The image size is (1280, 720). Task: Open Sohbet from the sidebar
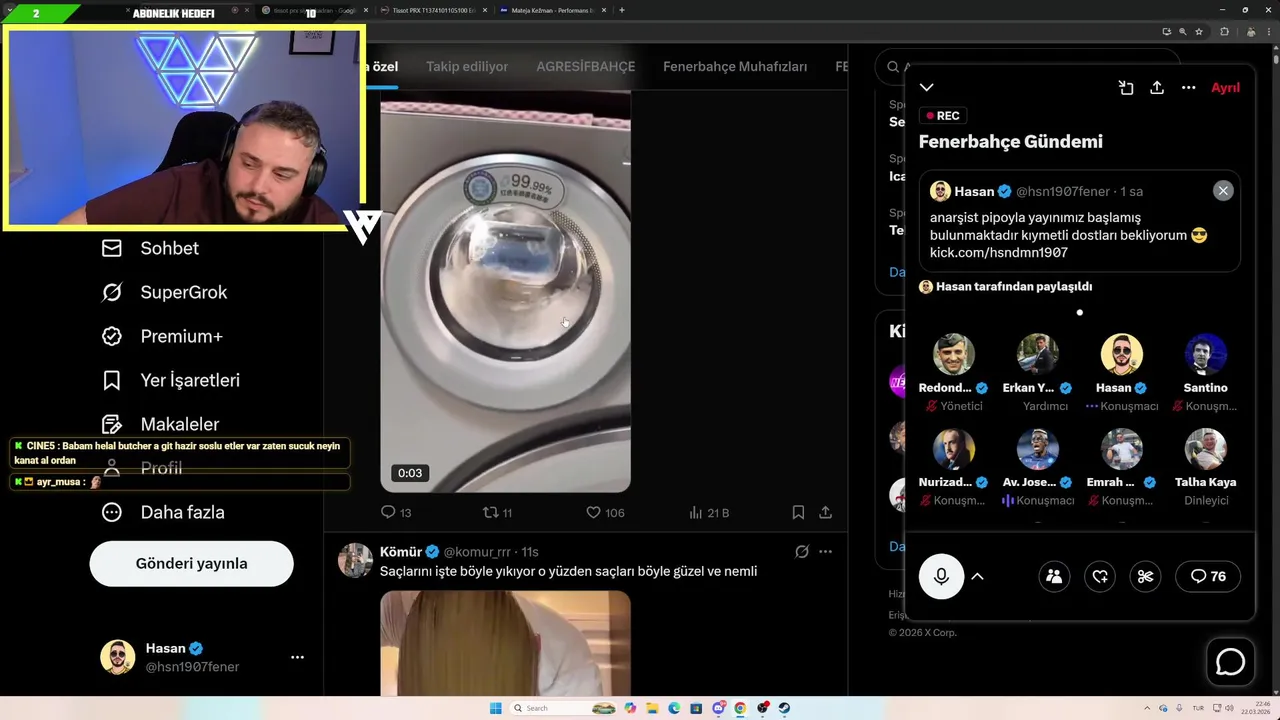click(150, 248)
